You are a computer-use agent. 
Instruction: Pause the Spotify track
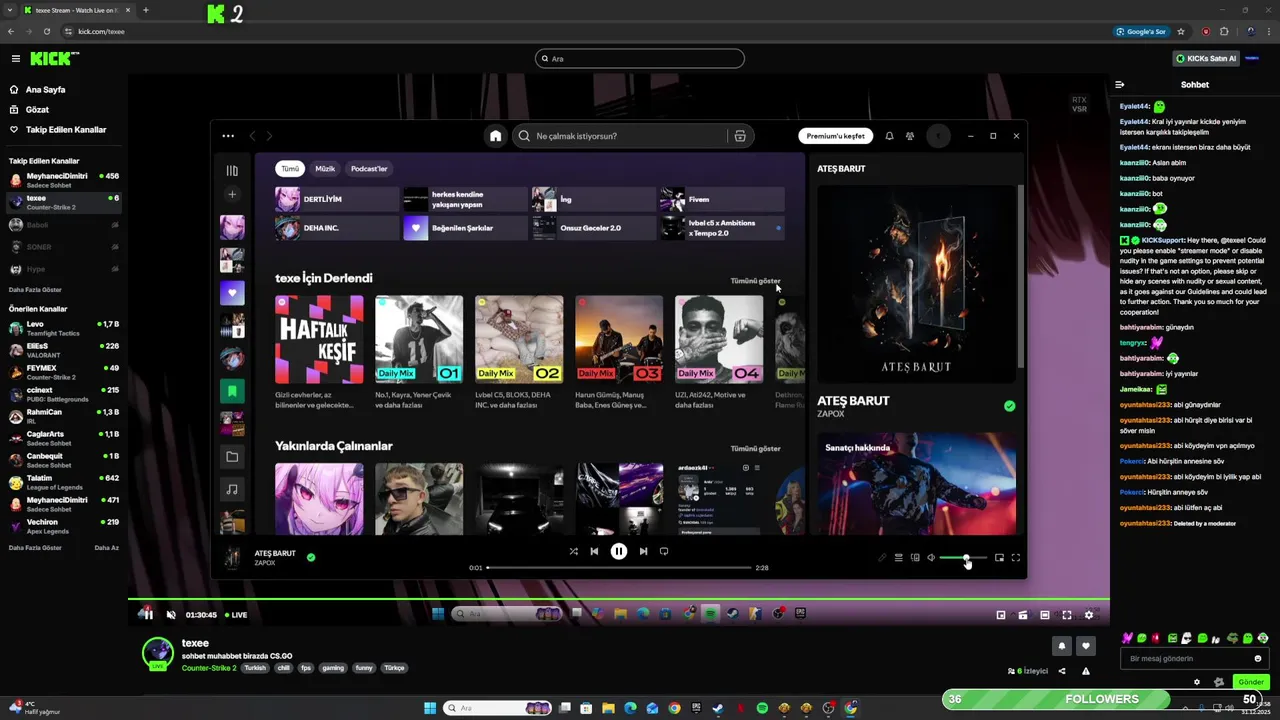click(619, 551)
